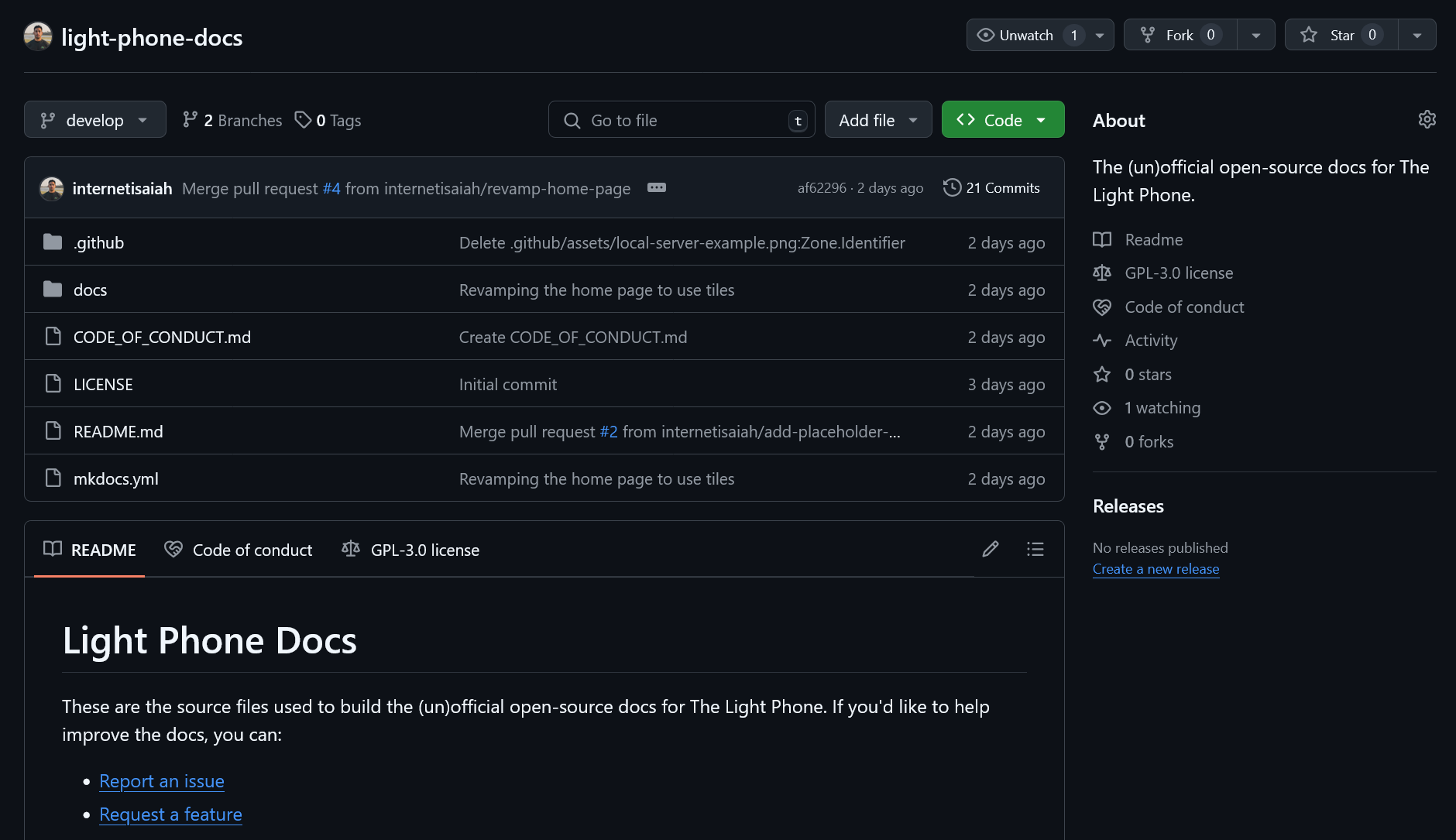Click the edit README pencil icon
This screenshot has width=1456, height=840.
pos(991,549)
